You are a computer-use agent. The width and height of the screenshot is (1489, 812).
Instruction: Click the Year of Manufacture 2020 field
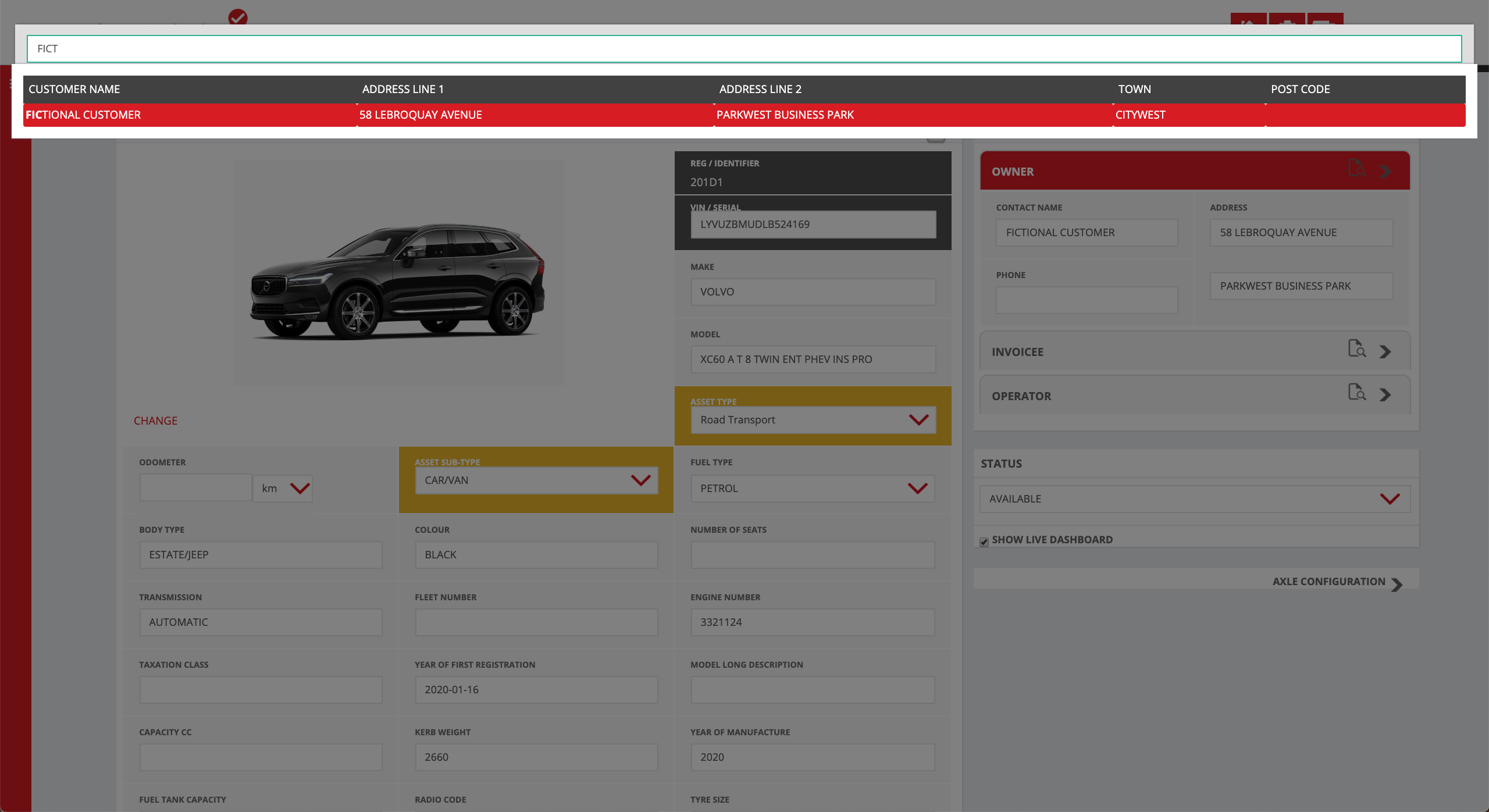(813, 757)
